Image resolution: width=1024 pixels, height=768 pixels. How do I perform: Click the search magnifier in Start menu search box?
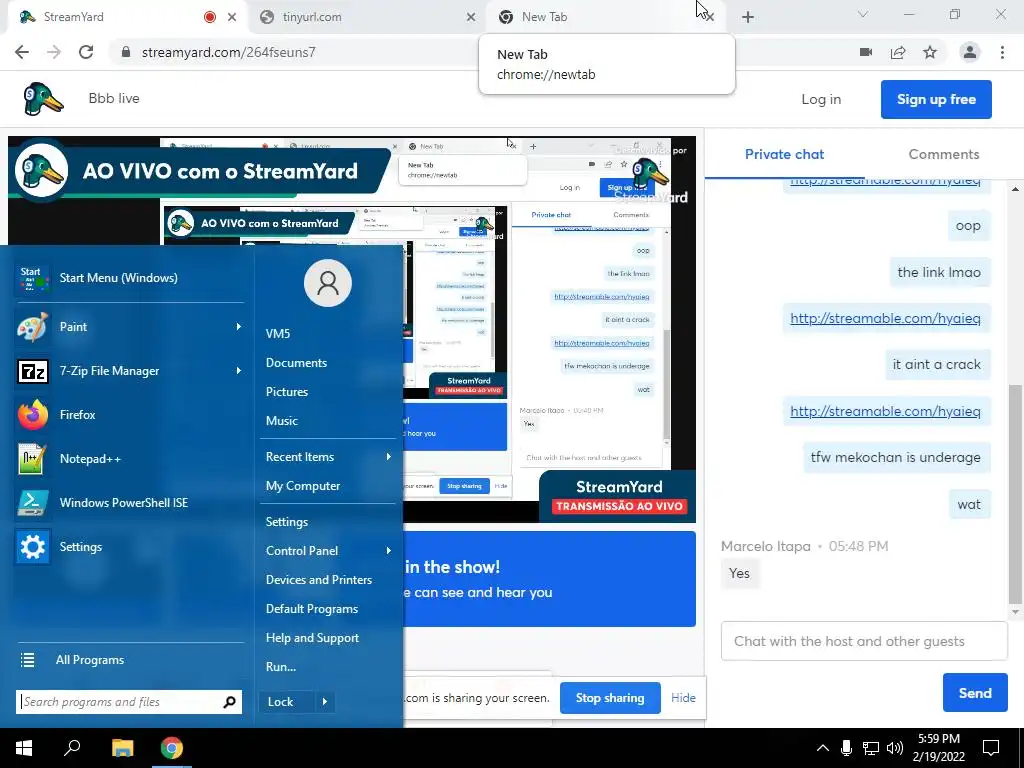(229, 702)
